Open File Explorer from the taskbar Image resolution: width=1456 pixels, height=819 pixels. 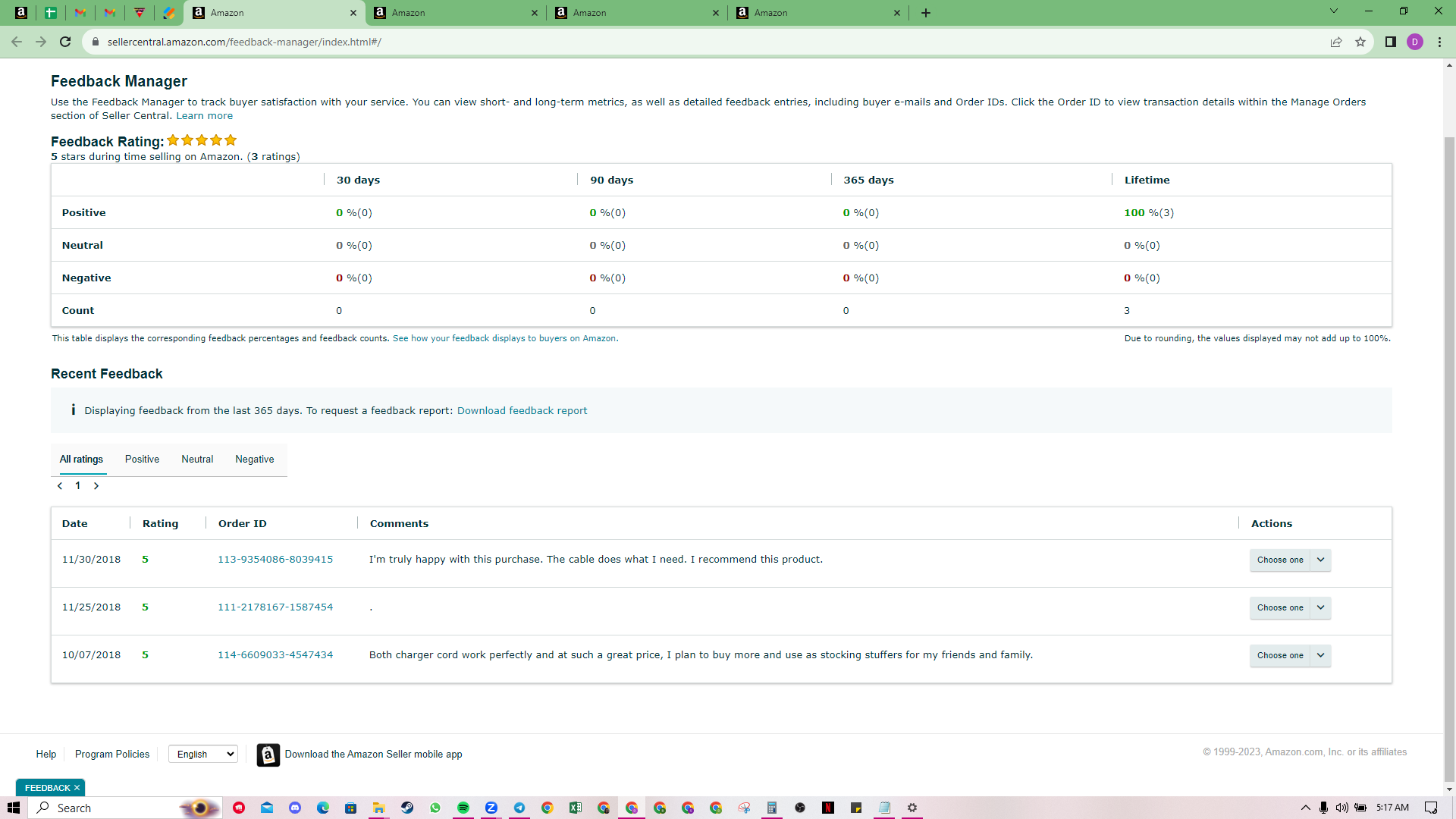tap(378, 808)
